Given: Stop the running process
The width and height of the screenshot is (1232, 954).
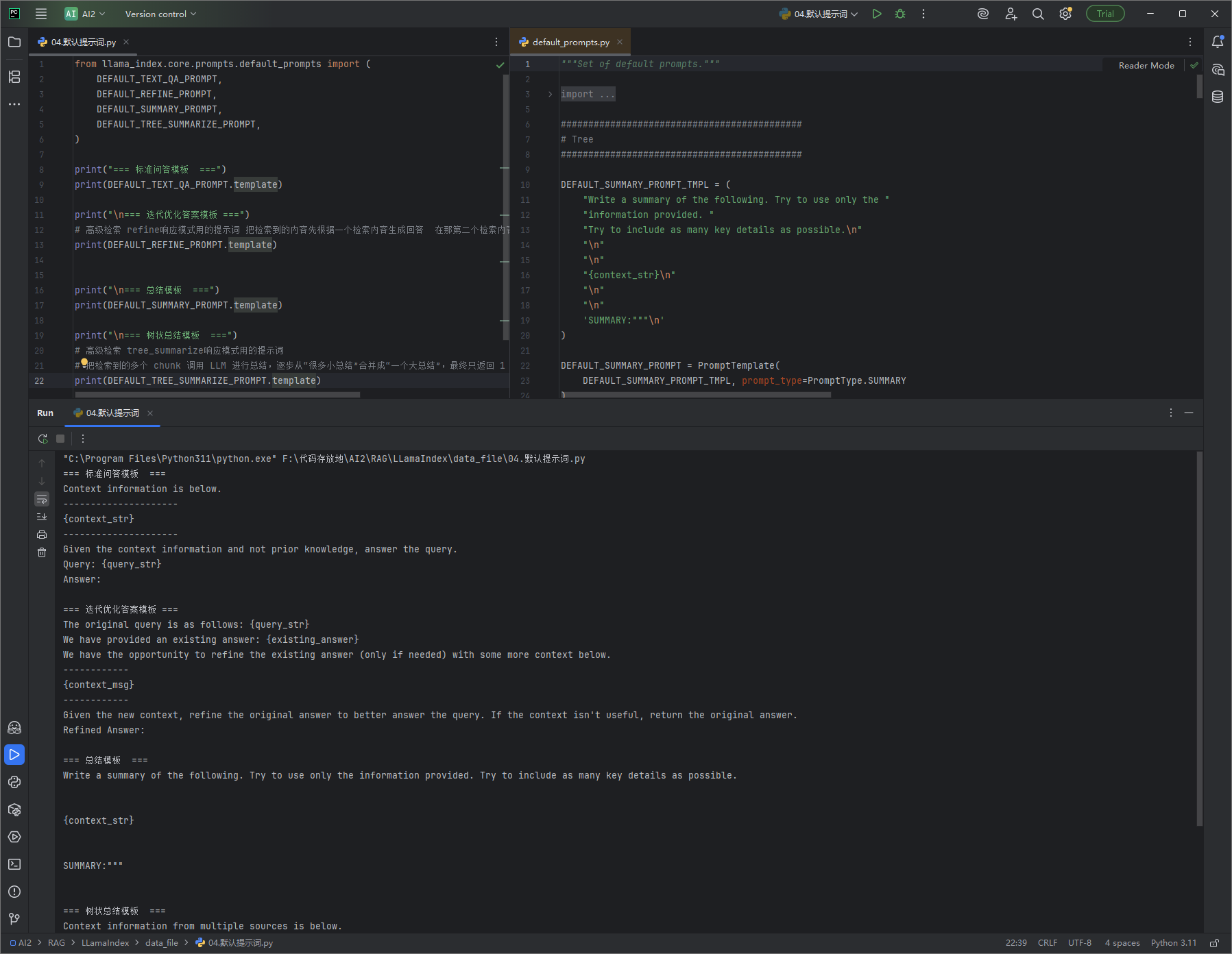Looking at the screenshot, I should tap(60, 439).
